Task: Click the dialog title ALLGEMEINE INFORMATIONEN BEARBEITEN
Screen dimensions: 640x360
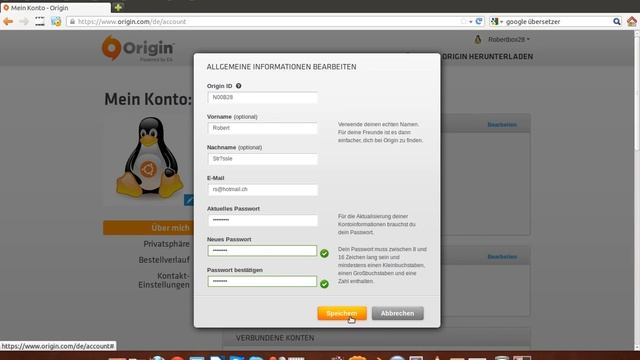Action: (281, 67)
